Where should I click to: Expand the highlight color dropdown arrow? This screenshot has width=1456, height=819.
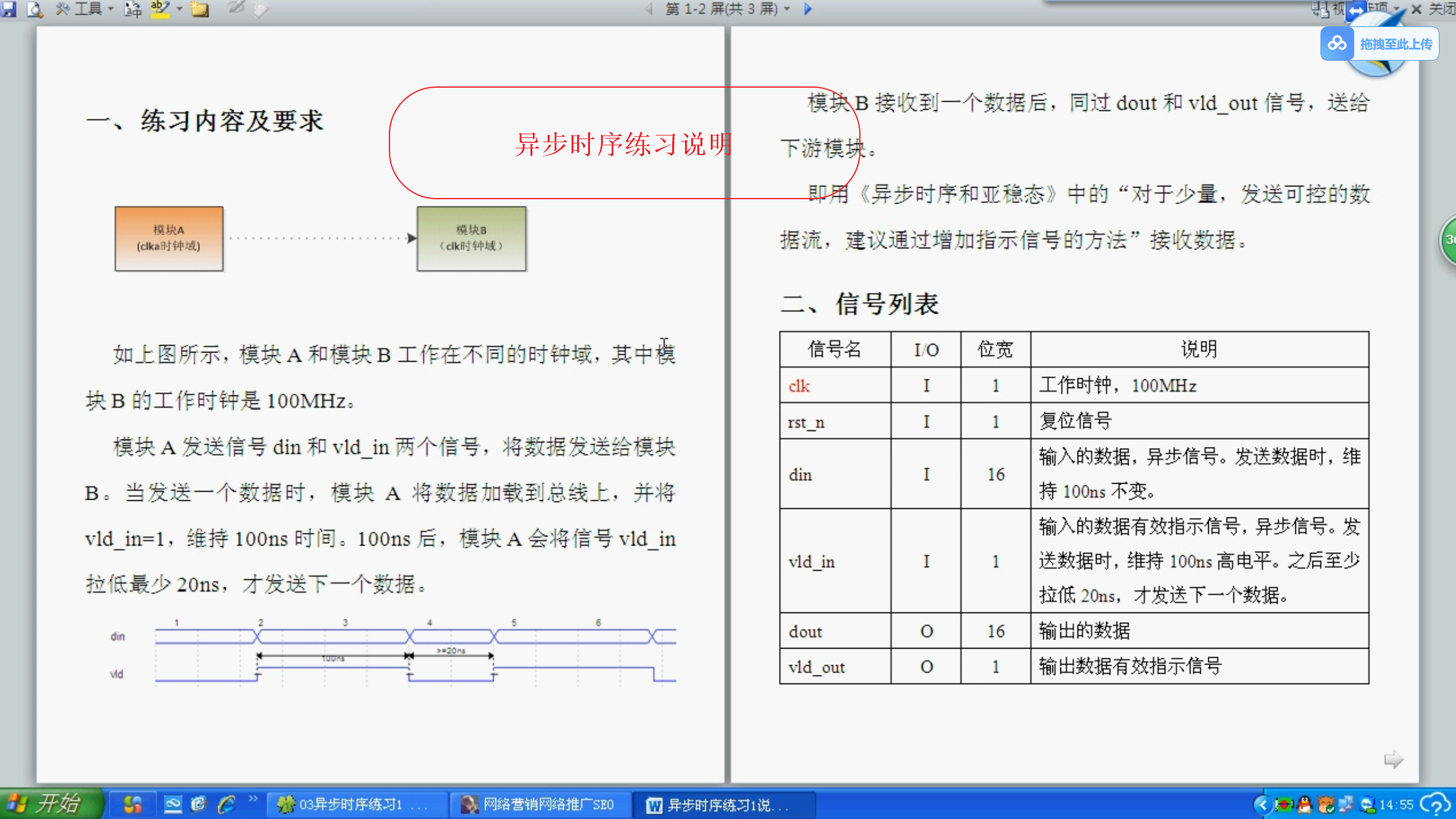[x=180, y=9]
